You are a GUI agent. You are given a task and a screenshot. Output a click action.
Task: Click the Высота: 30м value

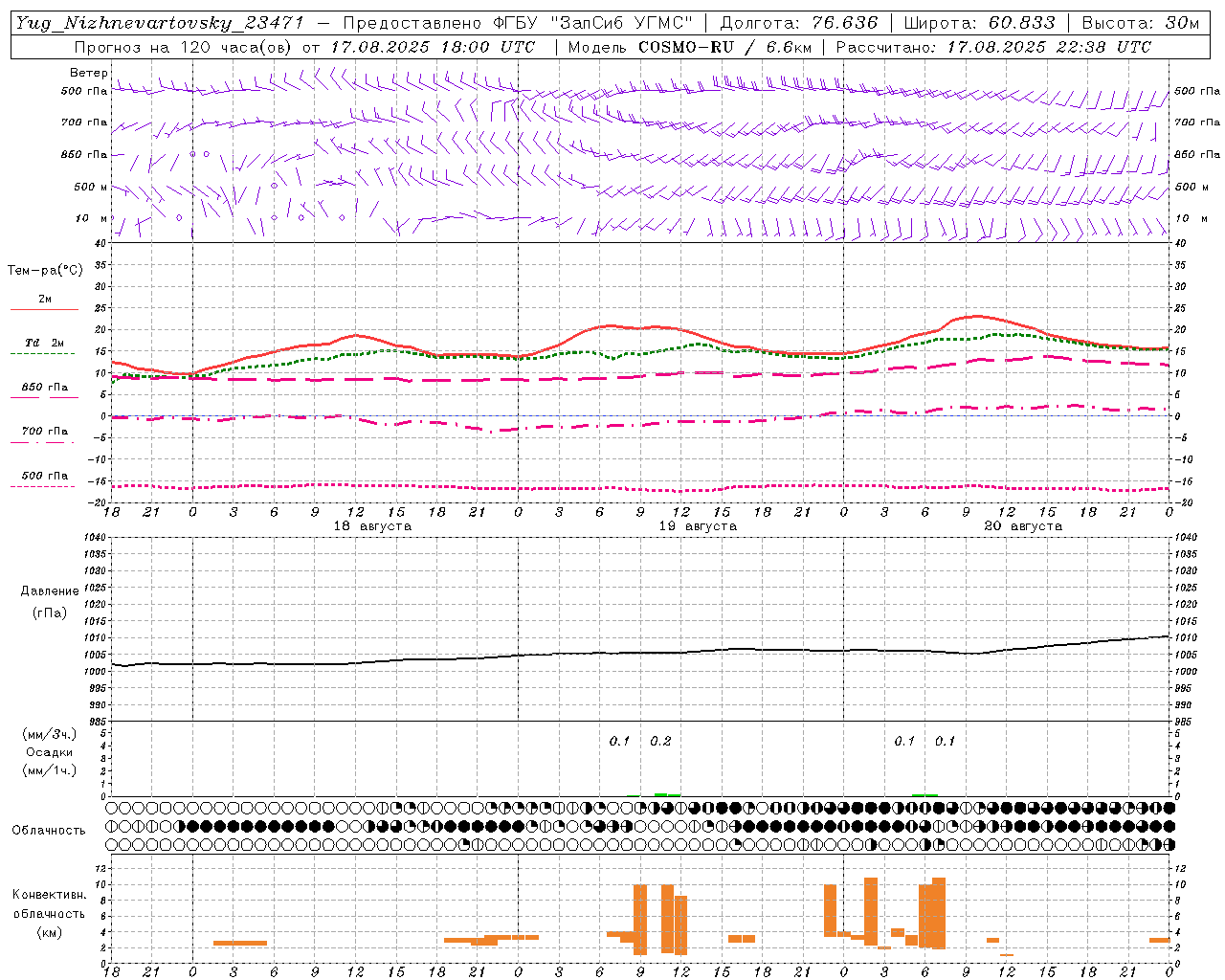pyautogui.click(x=1140, y=23)
